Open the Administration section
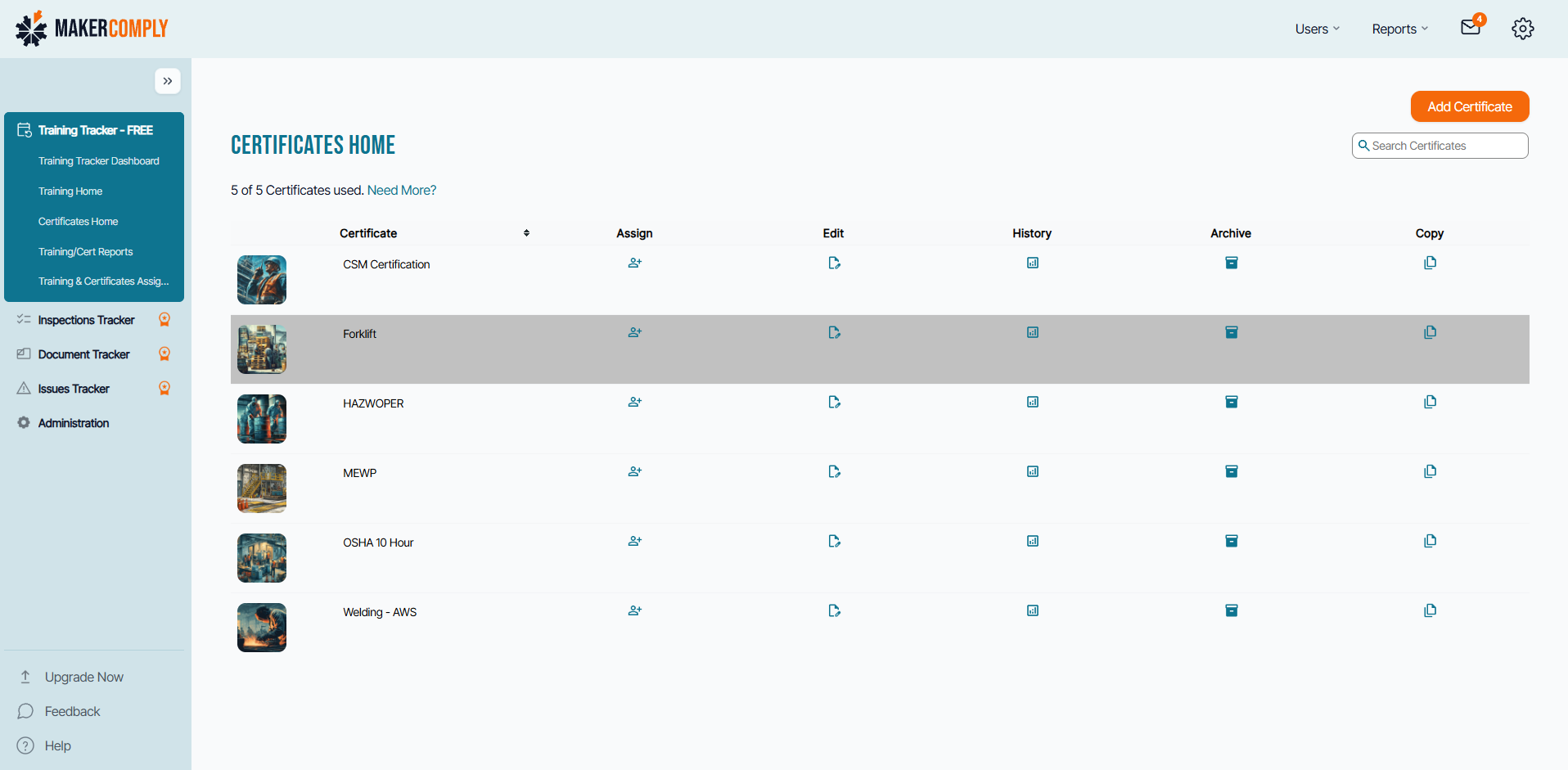Screen dimensions: 1568x770 pyautogui.click(x=74, y=423)
